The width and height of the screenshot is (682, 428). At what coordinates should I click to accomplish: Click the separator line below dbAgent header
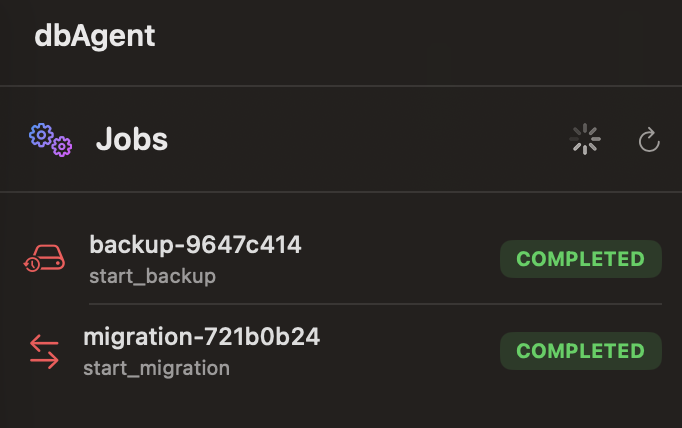(x=341, y=86)
